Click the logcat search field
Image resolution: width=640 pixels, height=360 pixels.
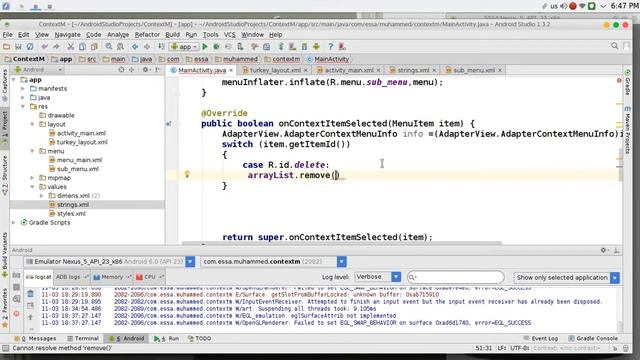456,278
